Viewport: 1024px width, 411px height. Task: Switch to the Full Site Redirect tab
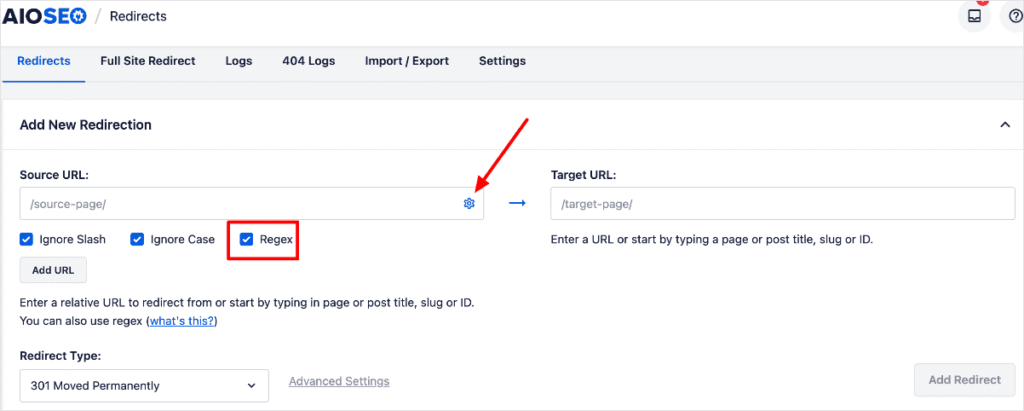(x=148, y=61)
